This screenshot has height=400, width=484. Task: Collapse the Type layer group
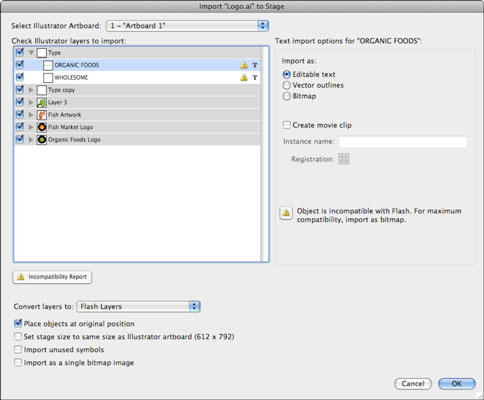31,53
